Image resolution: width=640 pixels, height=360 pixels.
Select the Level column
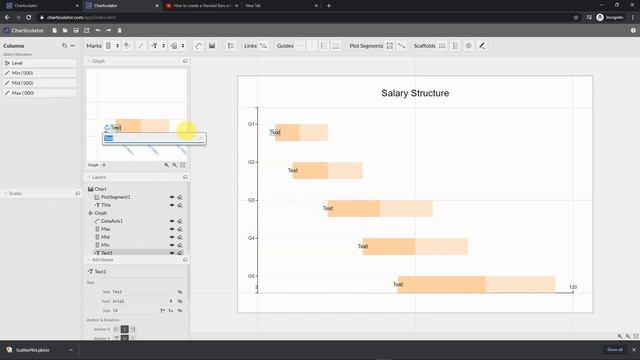pyautogui.click(x=40, y=63)
